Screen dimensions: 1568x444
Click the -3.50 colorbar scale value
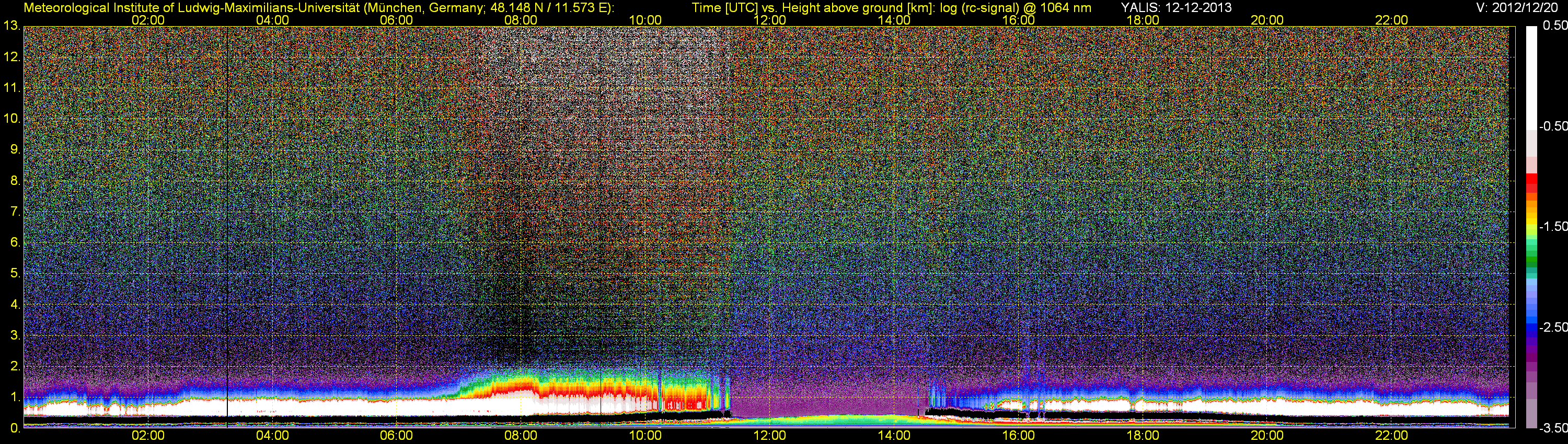click(x=1553, y=428)
